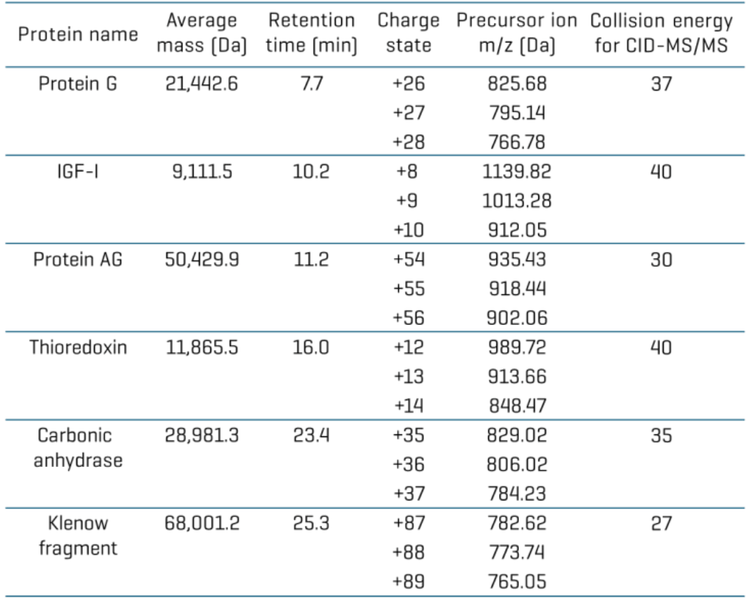Click the IGF-I protein name cell

click(x=78, y=172)
